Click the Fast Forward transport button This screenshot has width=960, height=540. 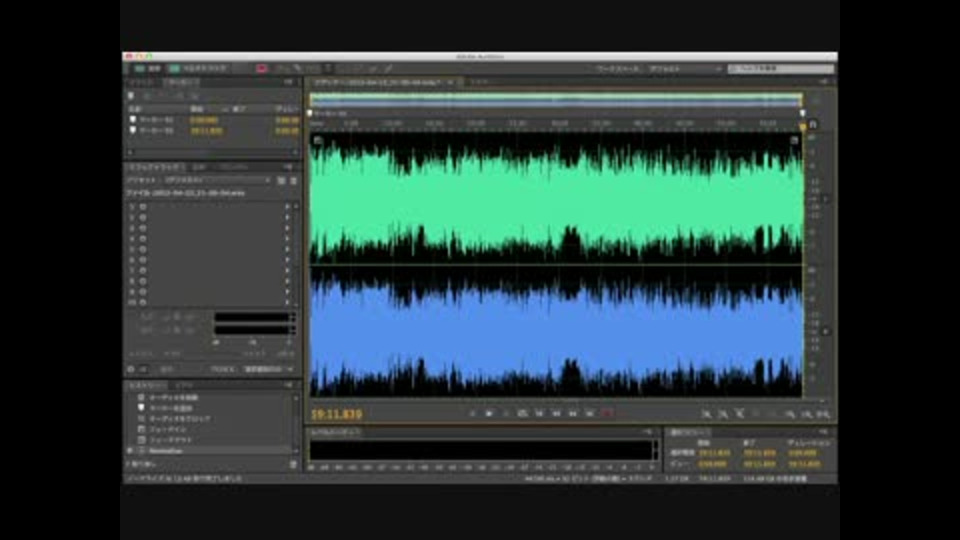[572, 414]
